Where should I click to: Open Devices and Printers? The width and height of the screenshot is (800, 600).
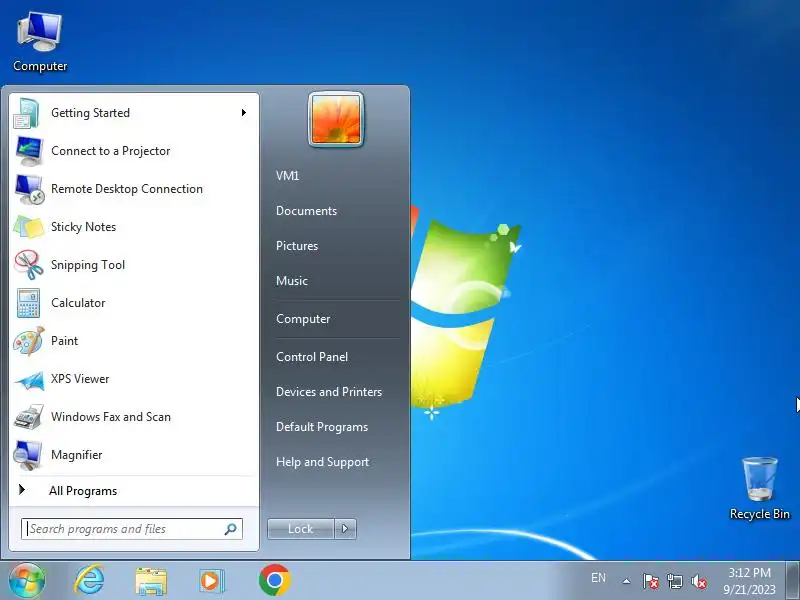(329, 392)
